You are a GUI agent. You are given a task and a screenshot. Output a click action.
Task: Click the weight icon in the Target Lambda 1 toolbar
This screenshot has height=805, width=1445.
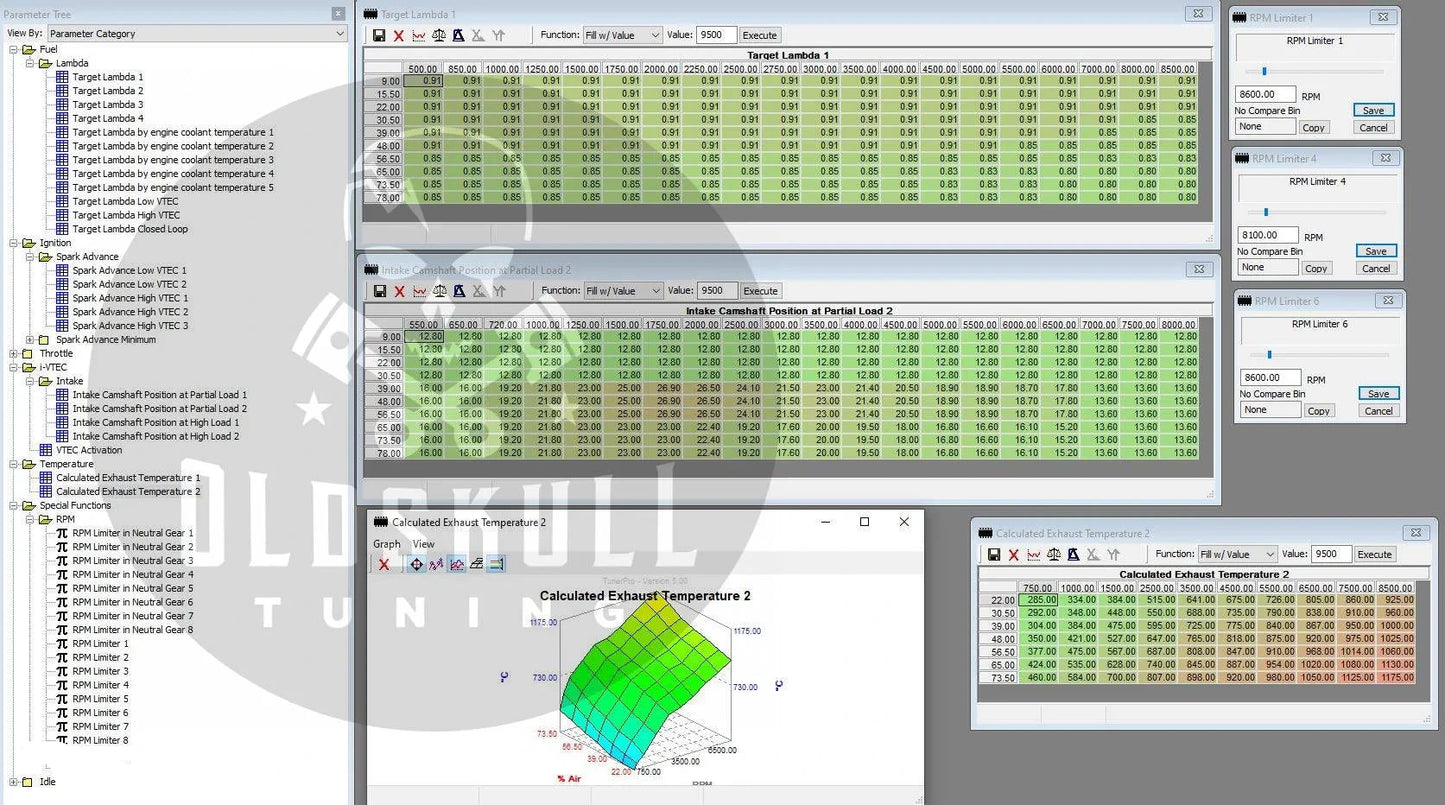(458, 35)
